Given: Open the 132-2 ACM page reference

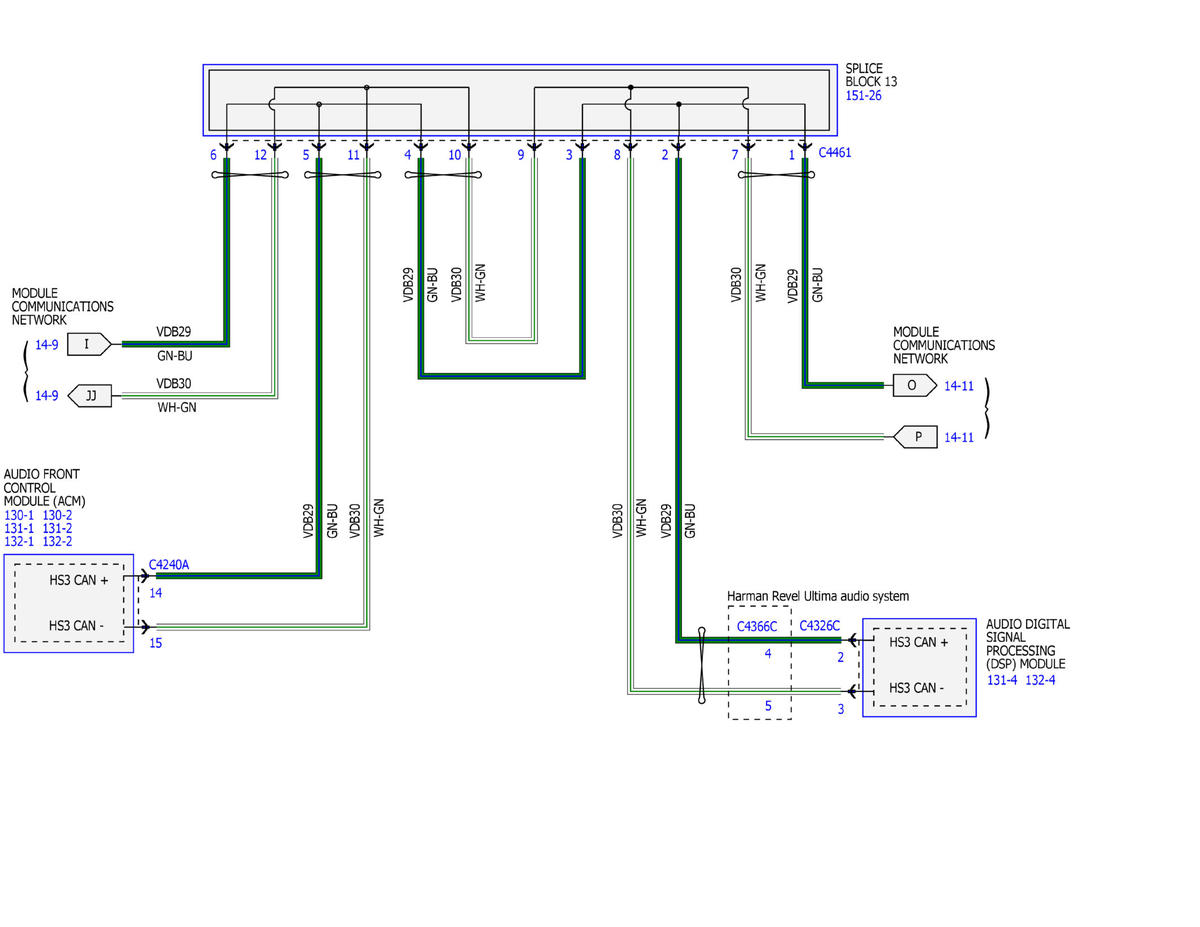Looking at the screenshot, I should [x=57, y=541].
